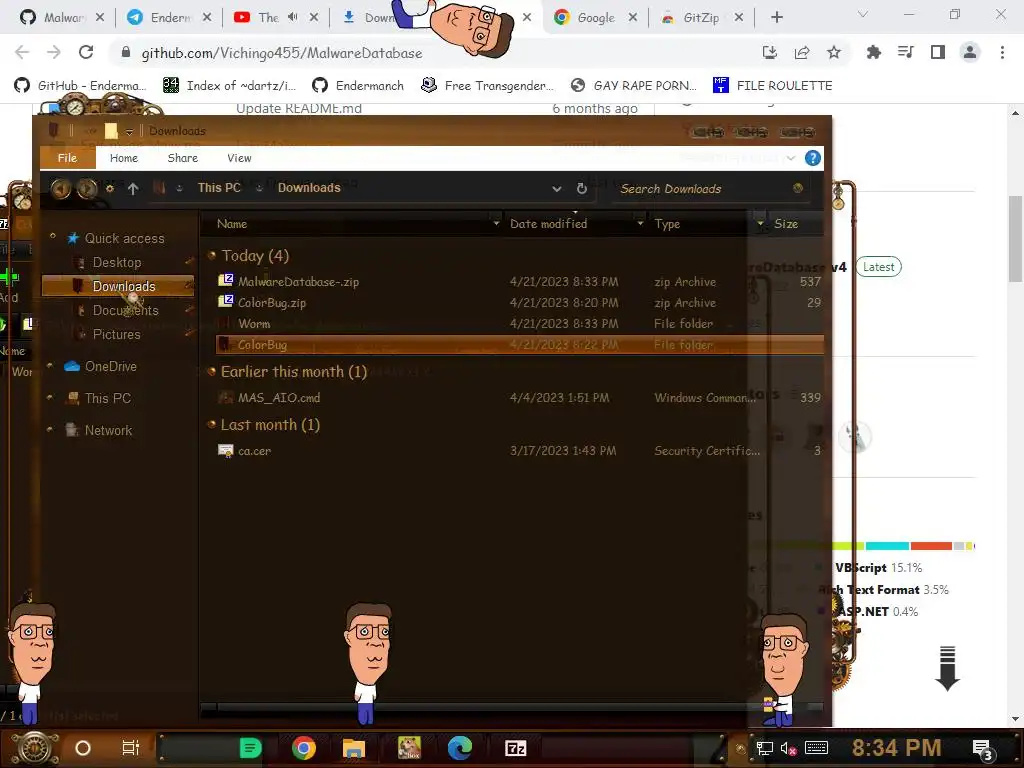The width and height of the screenshot is (1024, 768).
Task: Sort files by Date modified column
Action: click(549, 224)
